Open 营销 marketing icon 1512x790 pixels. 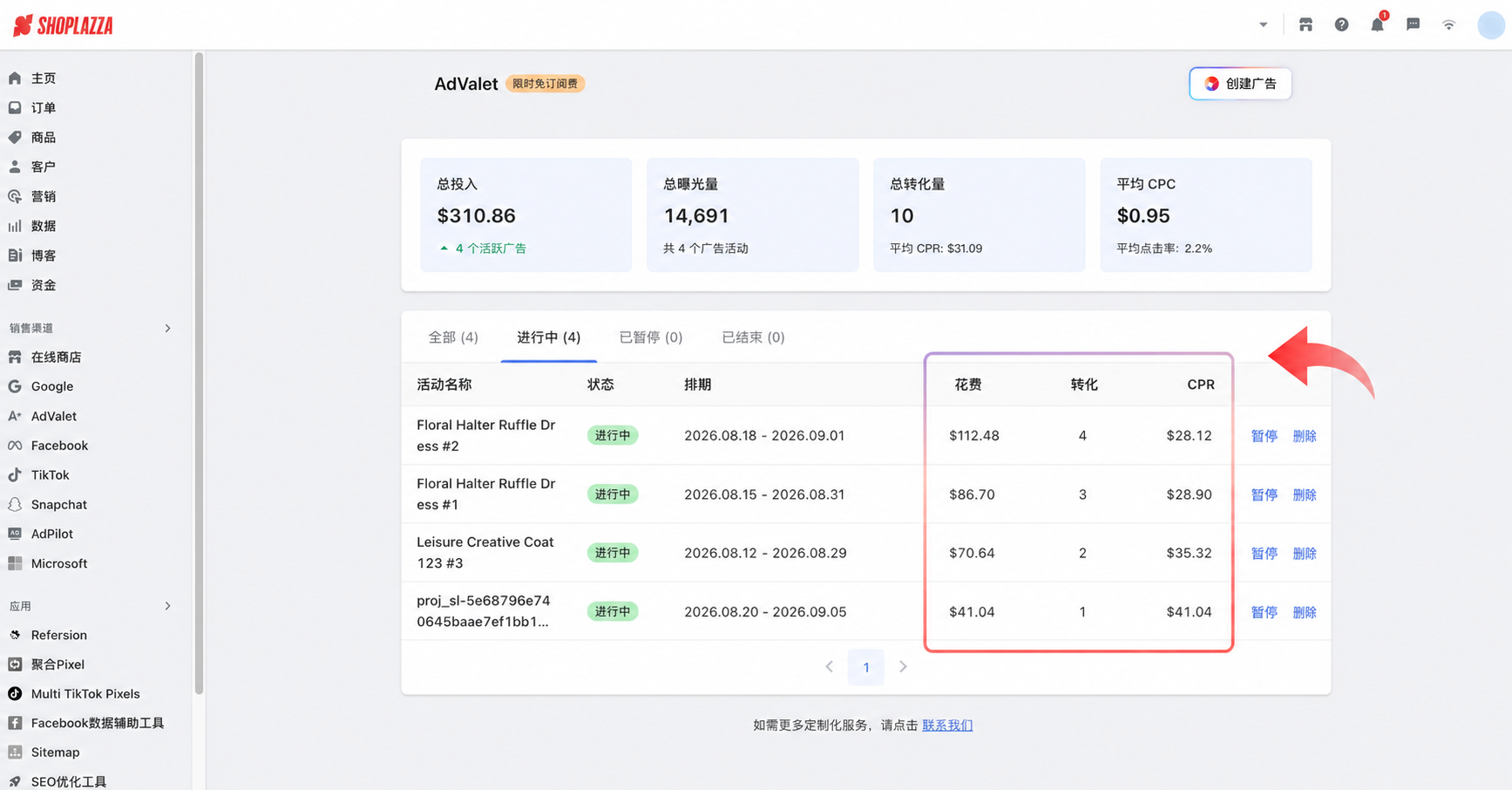[x=15, y=196]
